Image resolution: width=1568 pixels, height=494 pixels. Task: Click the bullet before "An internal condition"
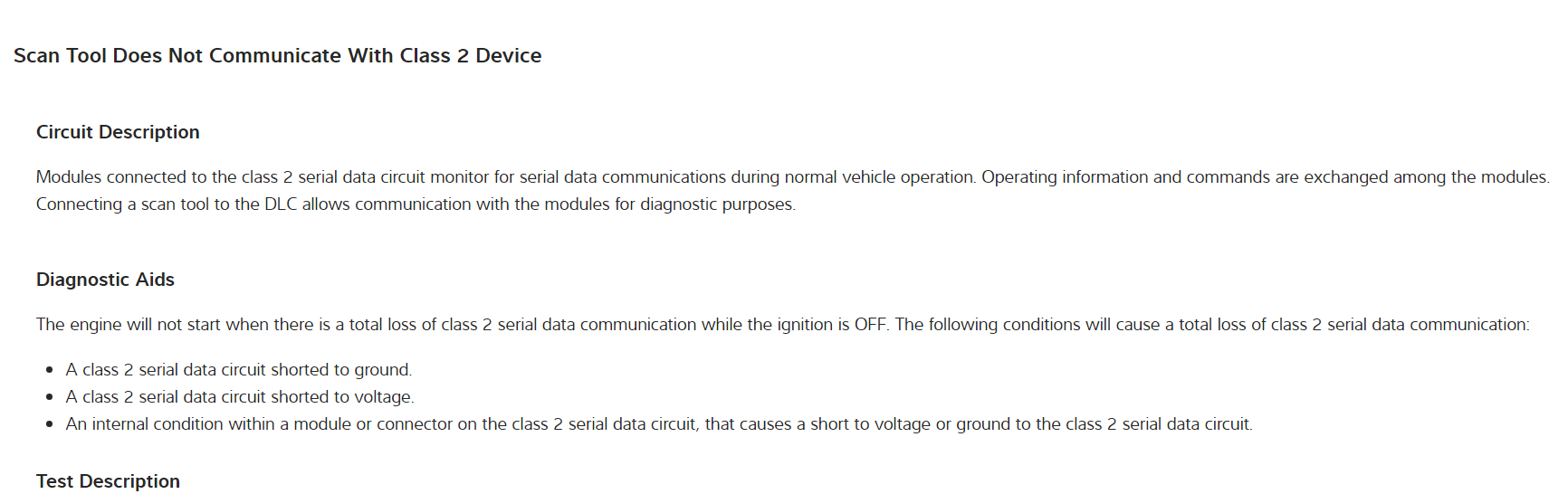(x=50, y=425)
